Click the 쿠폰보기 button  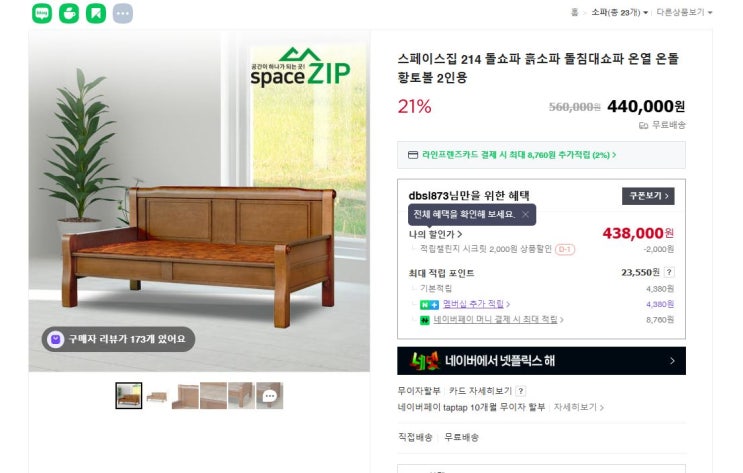[648, 196]
